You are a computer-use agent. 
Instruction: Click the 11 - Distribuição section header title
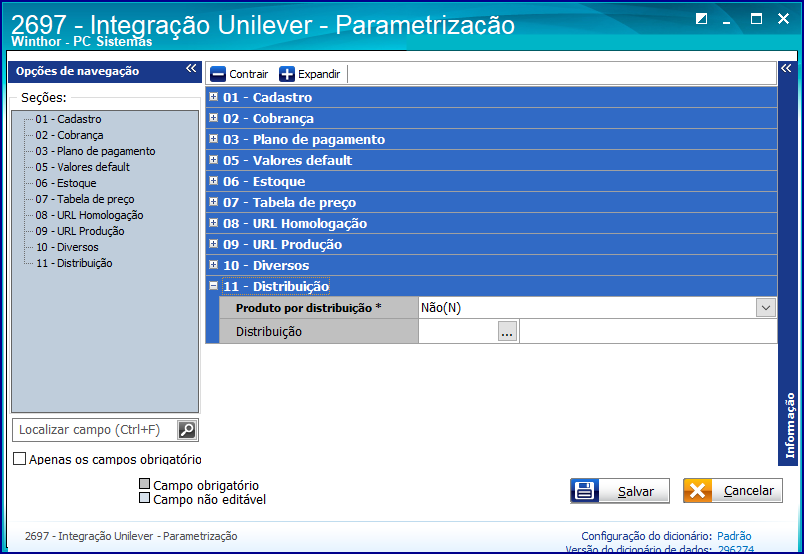[276, 286]
